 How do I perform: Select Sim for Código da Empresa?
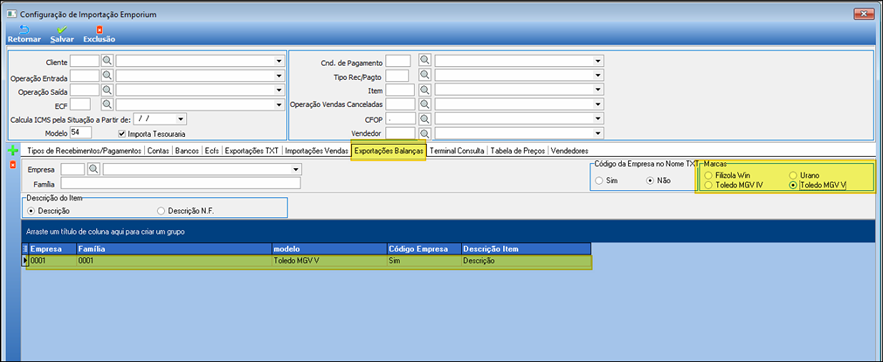(x=599, y=181)
